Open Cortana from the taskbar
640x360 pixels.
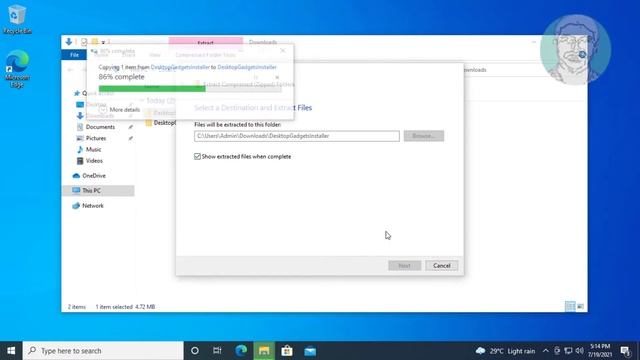pos(195,351)
